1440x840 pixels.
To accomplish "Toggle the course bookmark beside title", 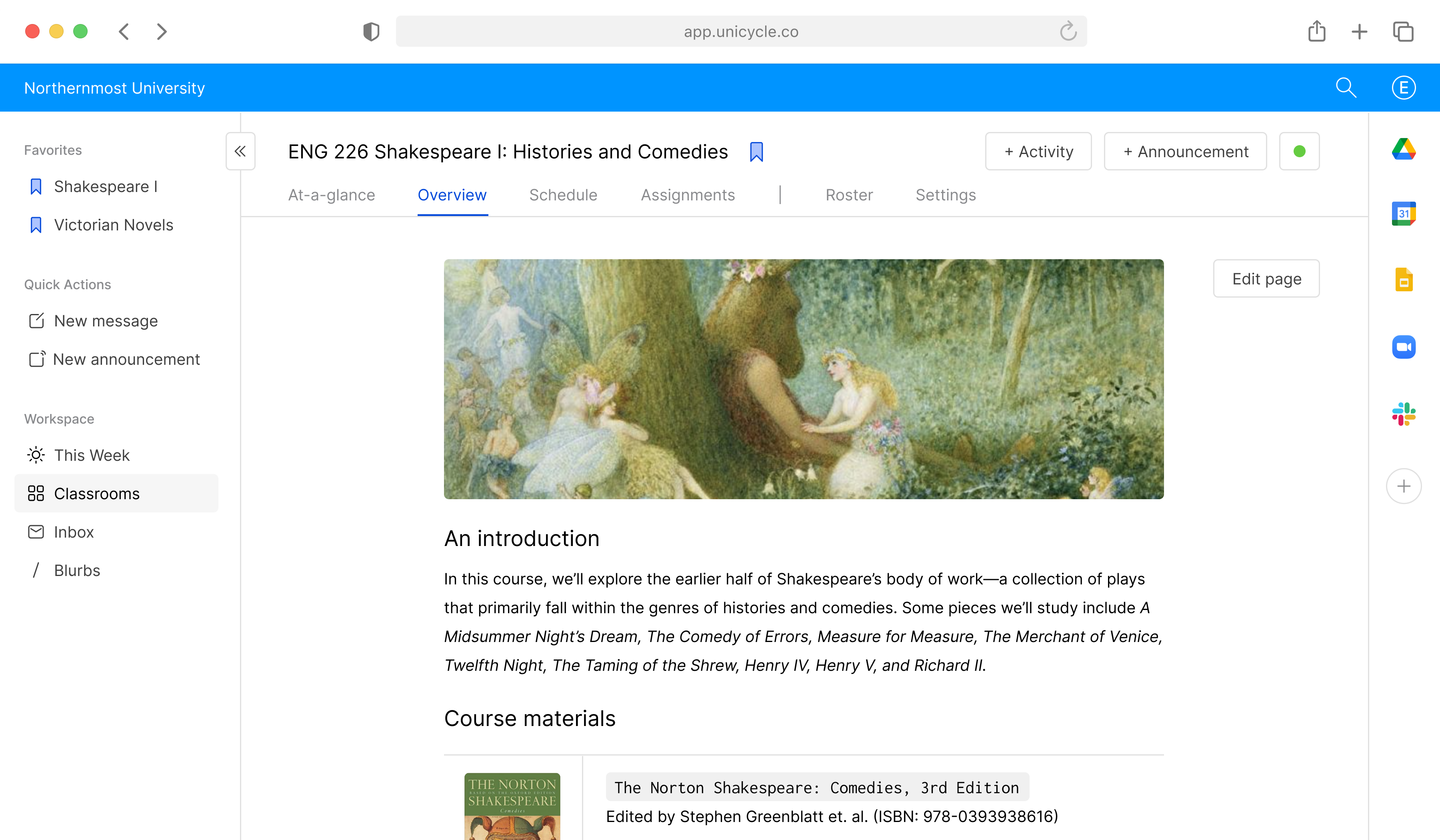I will (756, 152).
